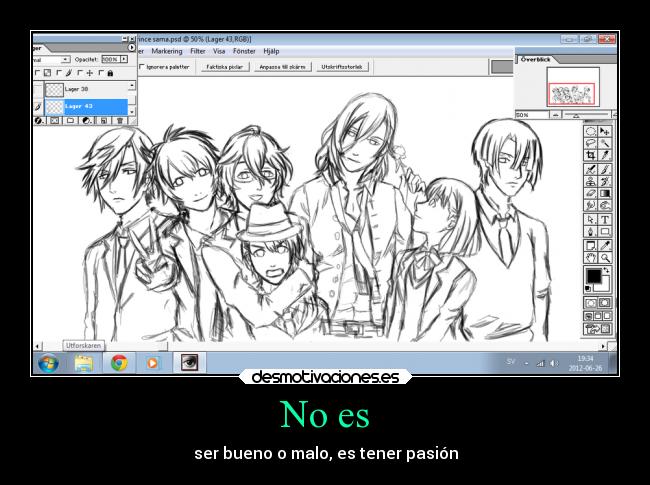This screenshot has height=485, width=650.
Task: Create a new layer set folder
Action: (x=70, y=121)
